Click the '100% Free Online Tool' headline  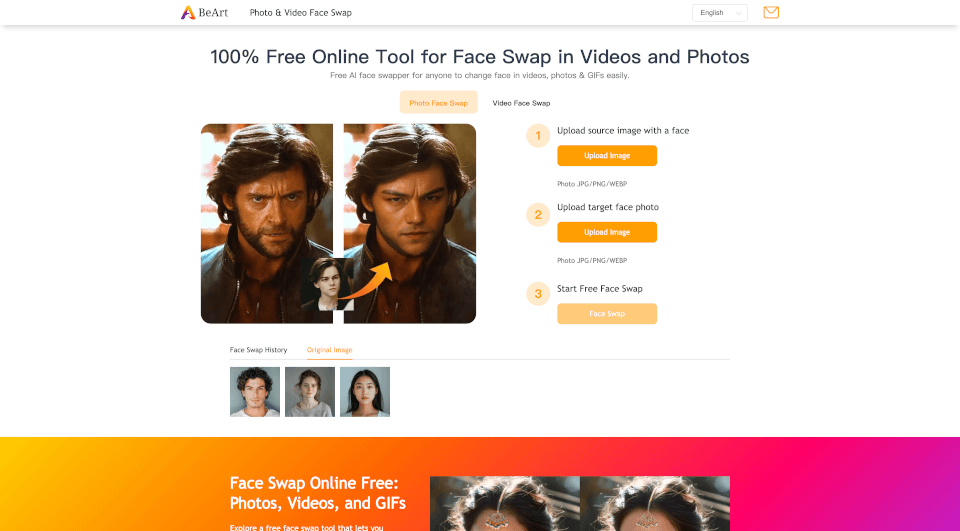tap(480, 56)
